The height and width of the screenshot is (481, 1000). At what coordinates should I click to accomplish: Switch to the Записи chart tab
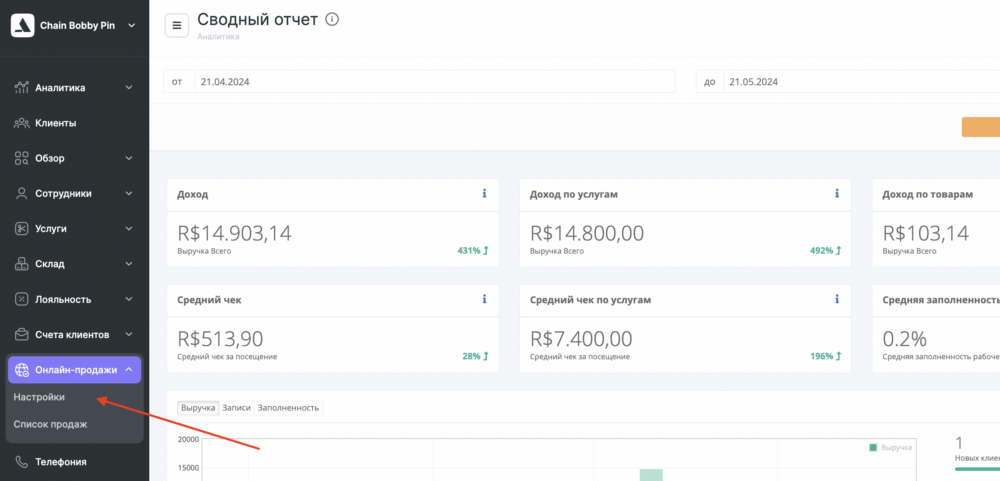tap(236, 408)
